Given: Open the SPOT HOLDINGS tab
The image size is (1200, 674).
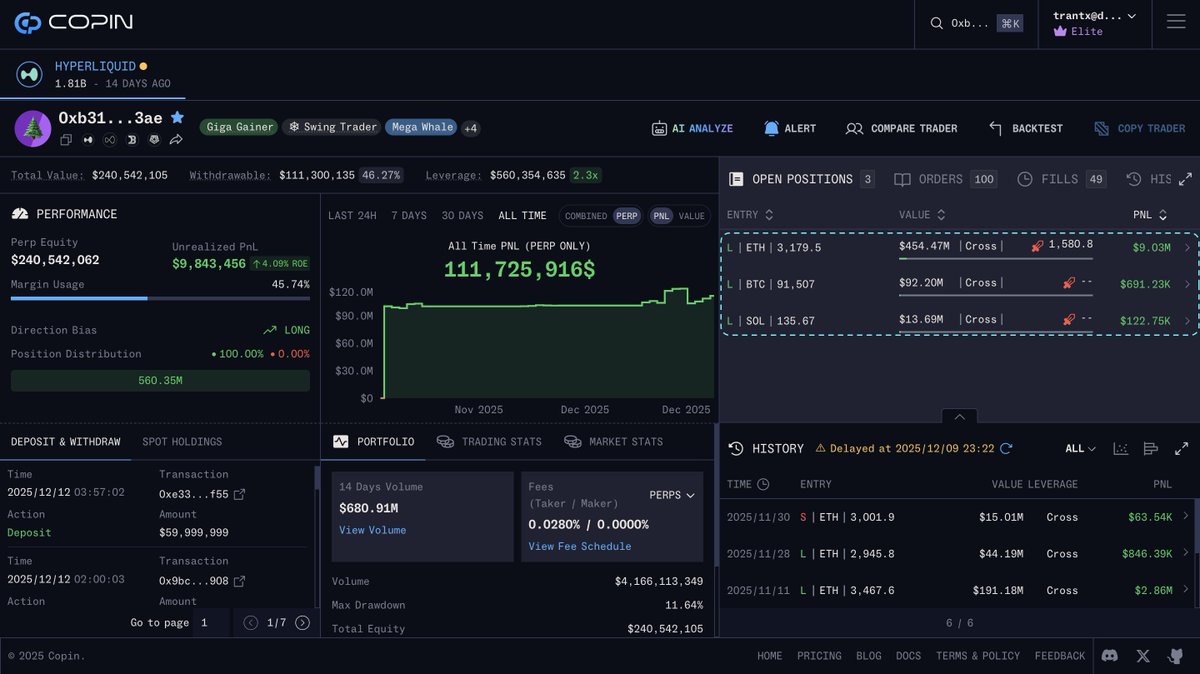Looking at the screenshot, I should 182,442.
